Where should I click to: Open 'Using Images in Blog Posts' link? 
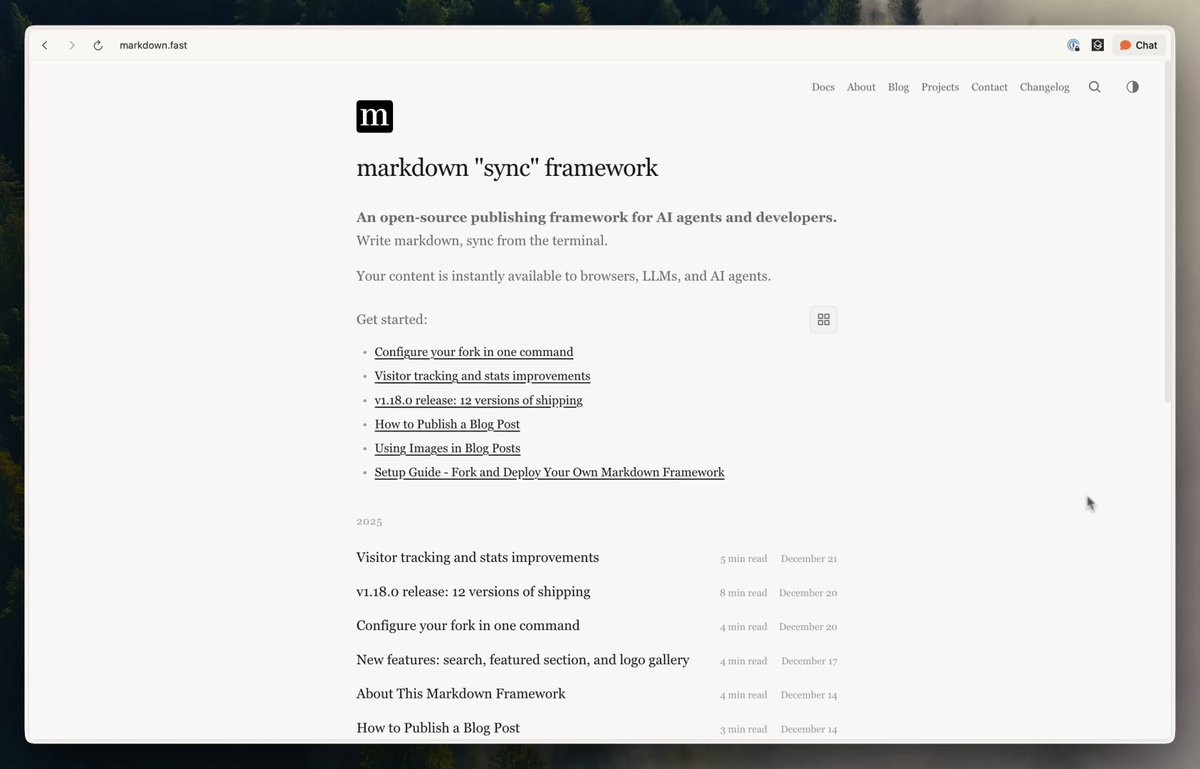pyautogui.click(x=447, y=448)
